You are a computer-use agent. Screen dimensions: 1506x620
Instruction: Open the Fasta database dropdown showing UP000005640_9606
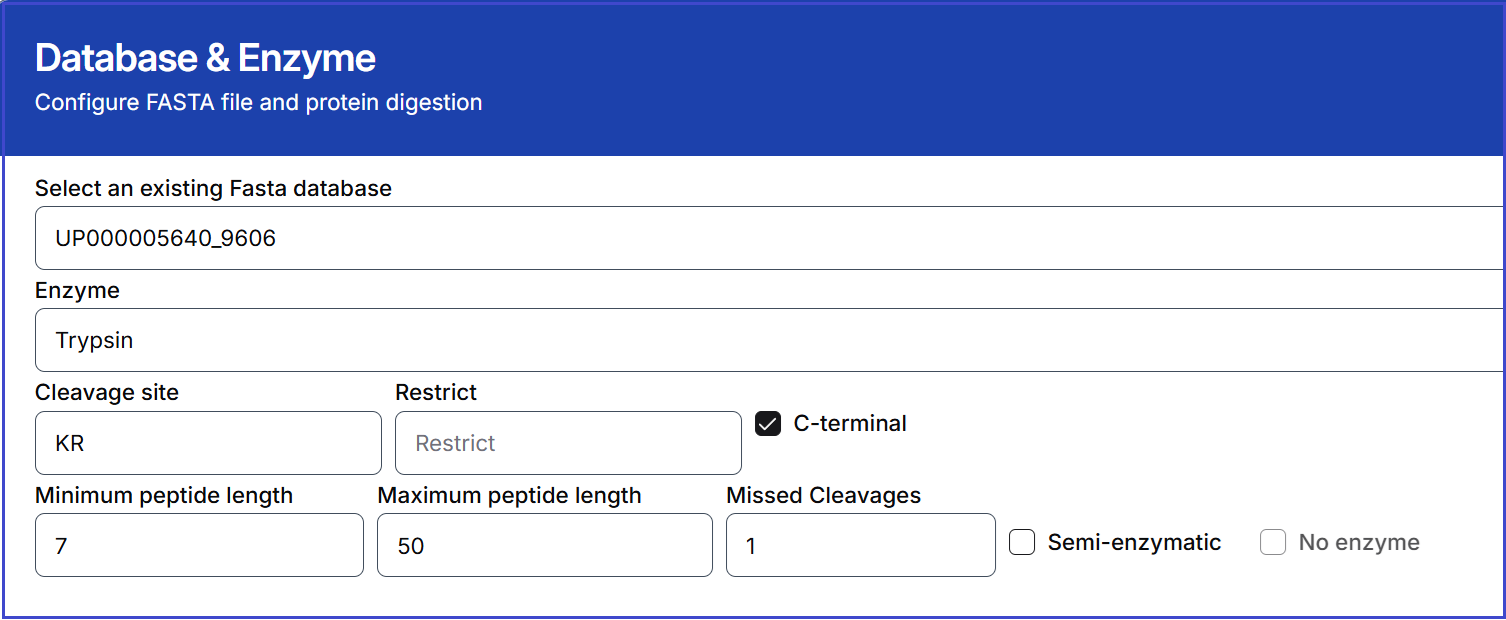(768, 238)
